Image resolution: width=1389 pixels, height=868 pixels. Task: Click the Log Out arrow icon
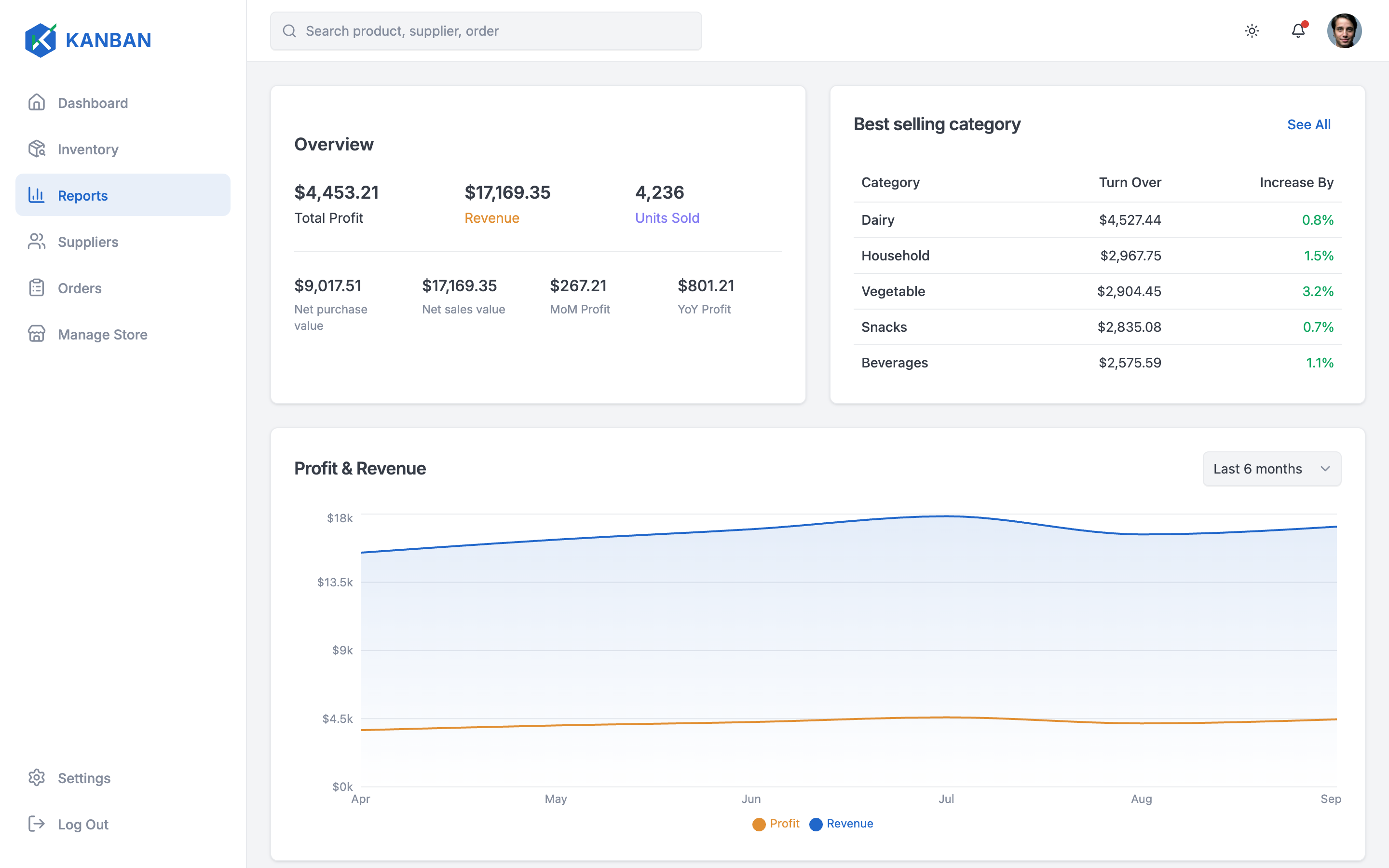click(37, 825)
